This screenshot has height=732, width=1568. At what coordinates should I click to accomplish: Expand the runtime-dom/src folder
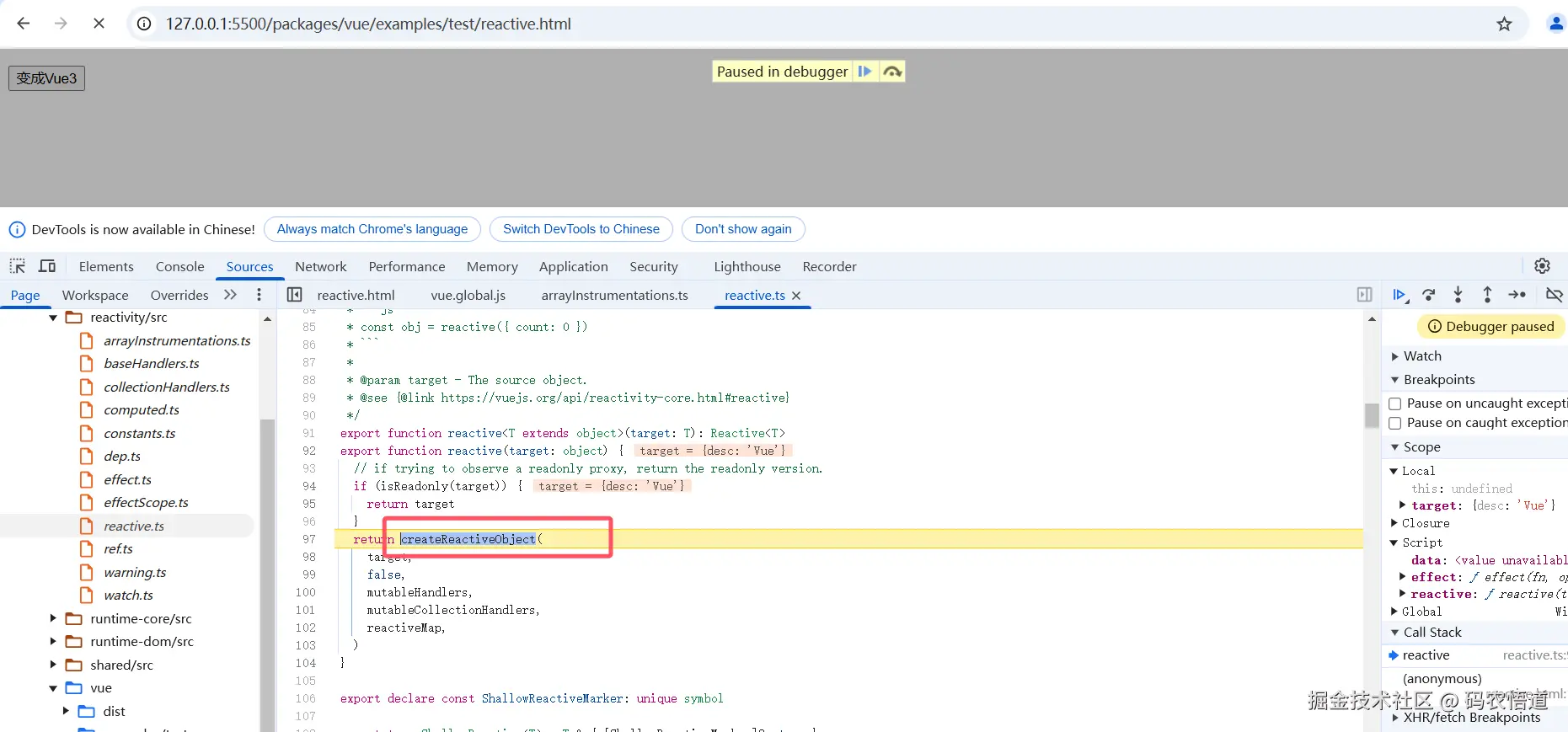(53, 642)
